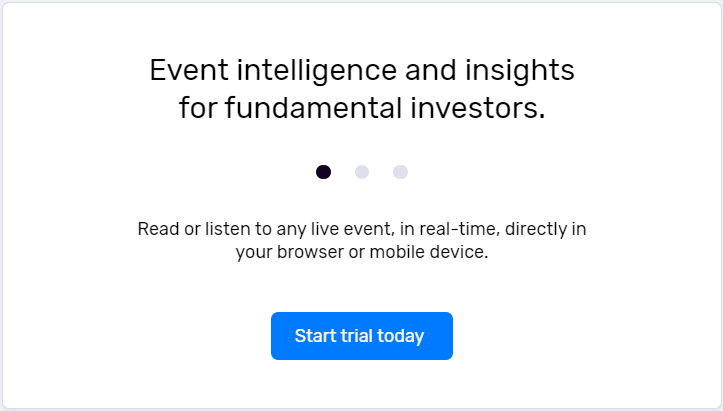The width and height of the screenshot is (723, 411).
Task: Click the word 'intelligence' in the headline
Action: click(317, 71)
